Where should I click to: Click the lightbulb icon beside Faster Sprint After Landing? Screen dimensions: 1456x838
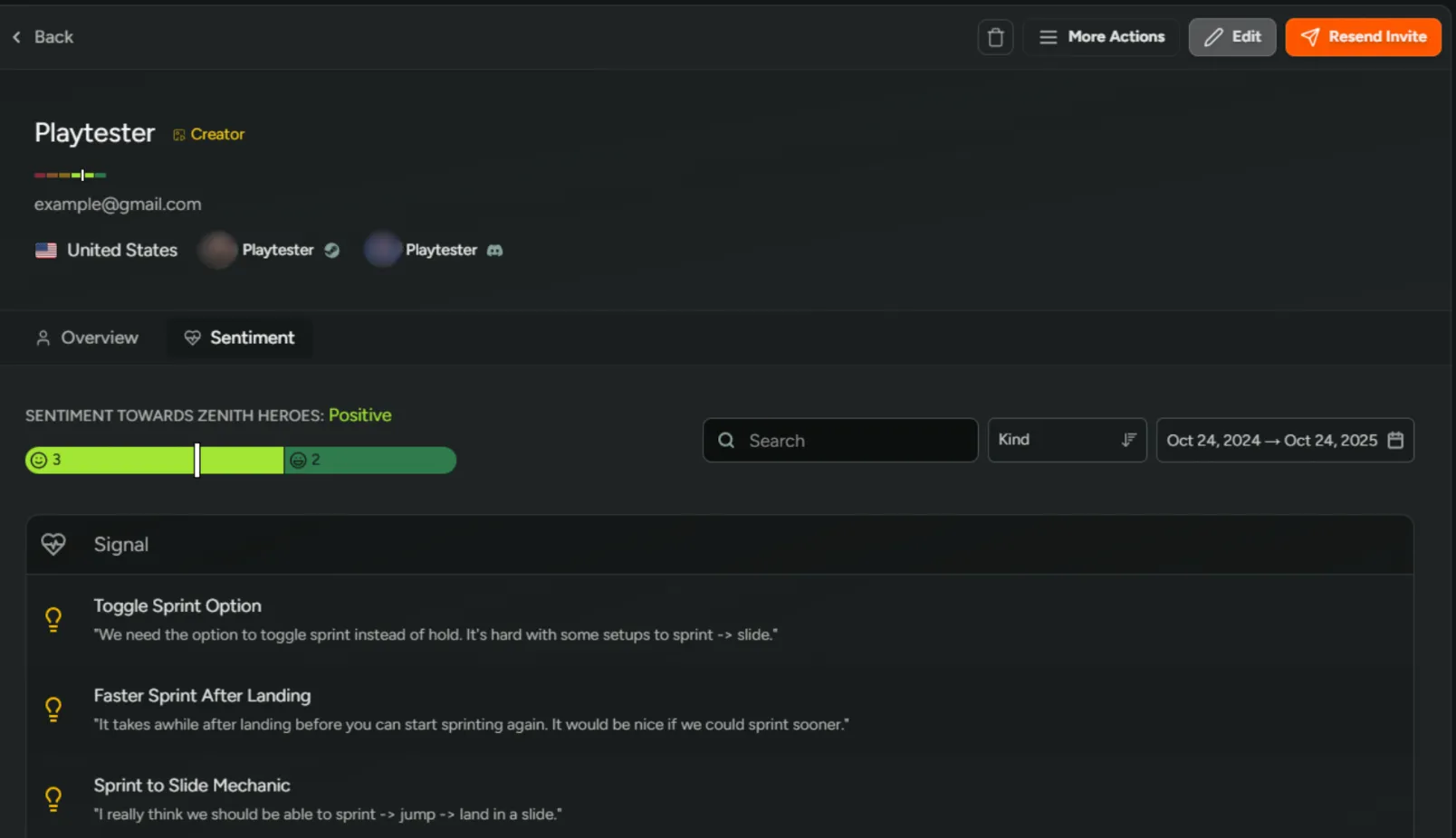click(53, 709)
